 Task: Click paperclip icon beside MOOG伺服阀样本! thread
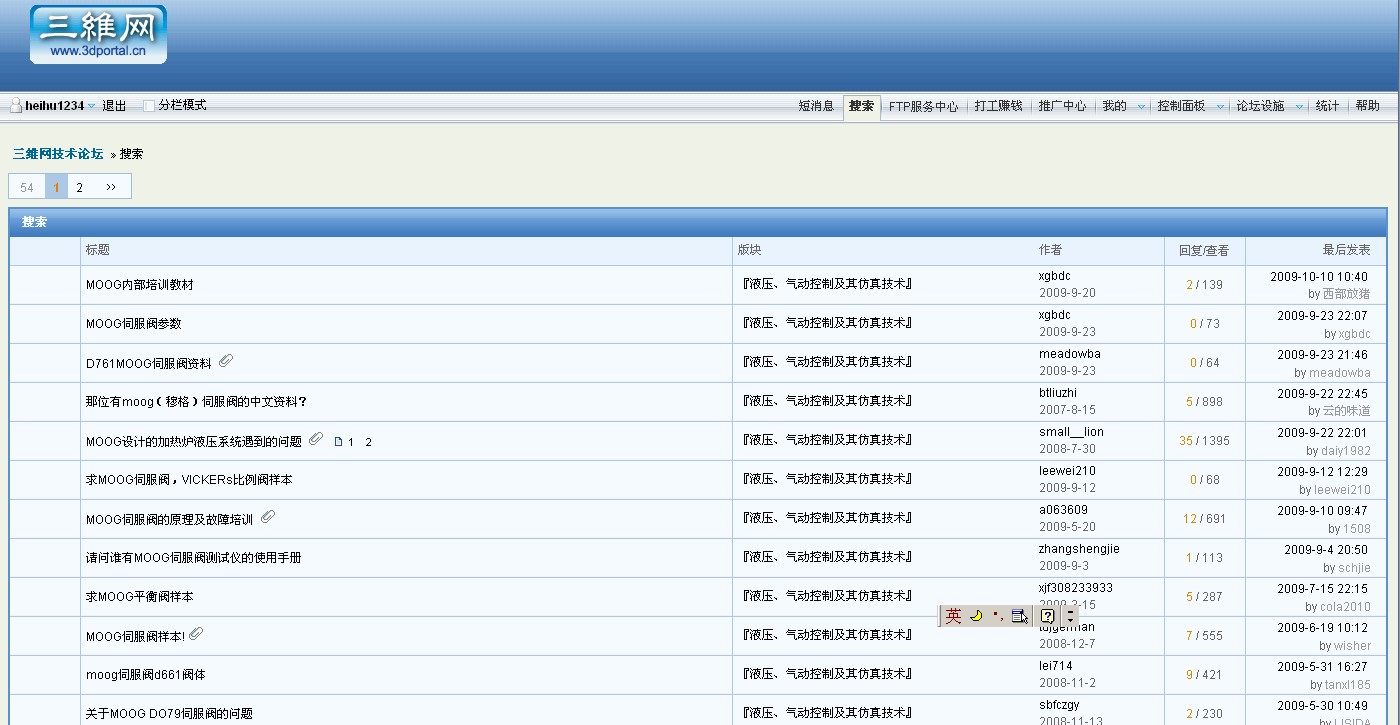click(196, 634)
